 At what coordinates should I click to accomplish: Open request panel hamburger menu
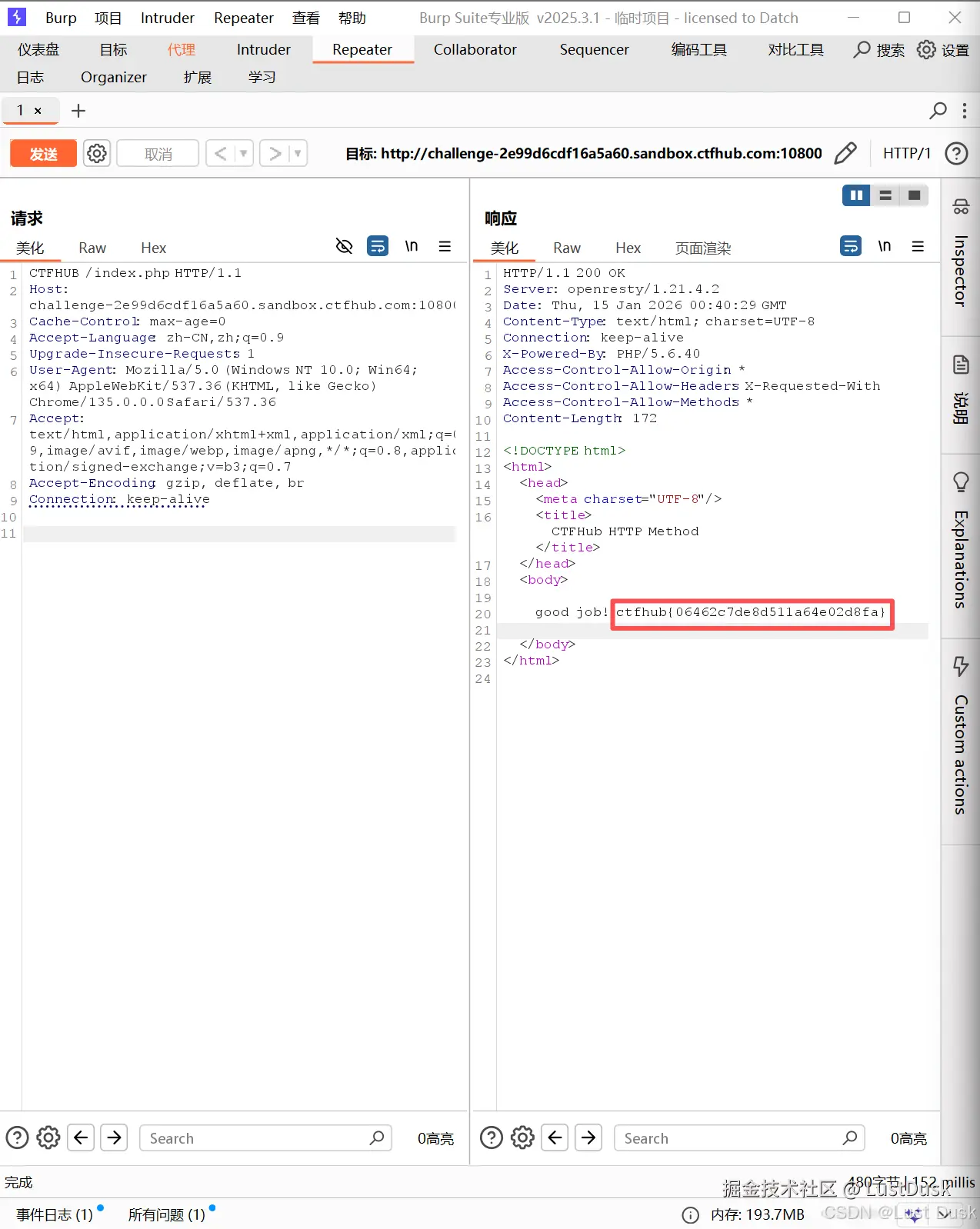point(445,246)
